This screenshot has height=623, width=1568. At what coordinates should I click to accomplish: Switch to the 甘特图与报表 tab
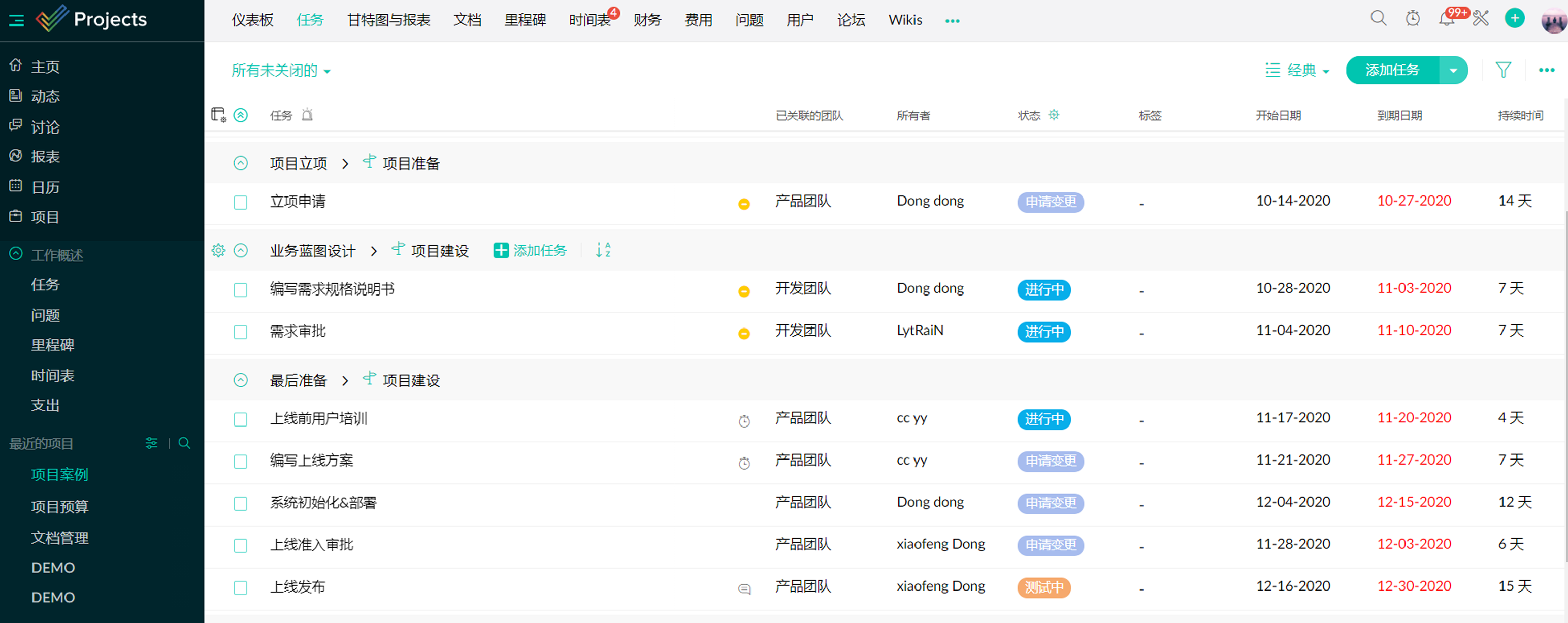pos(388,20)
